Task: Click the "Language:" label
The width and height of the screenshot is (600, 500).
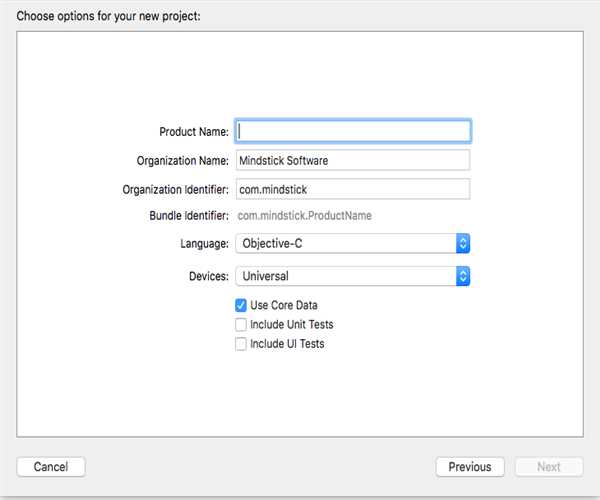Action: (x=204, y=244)
